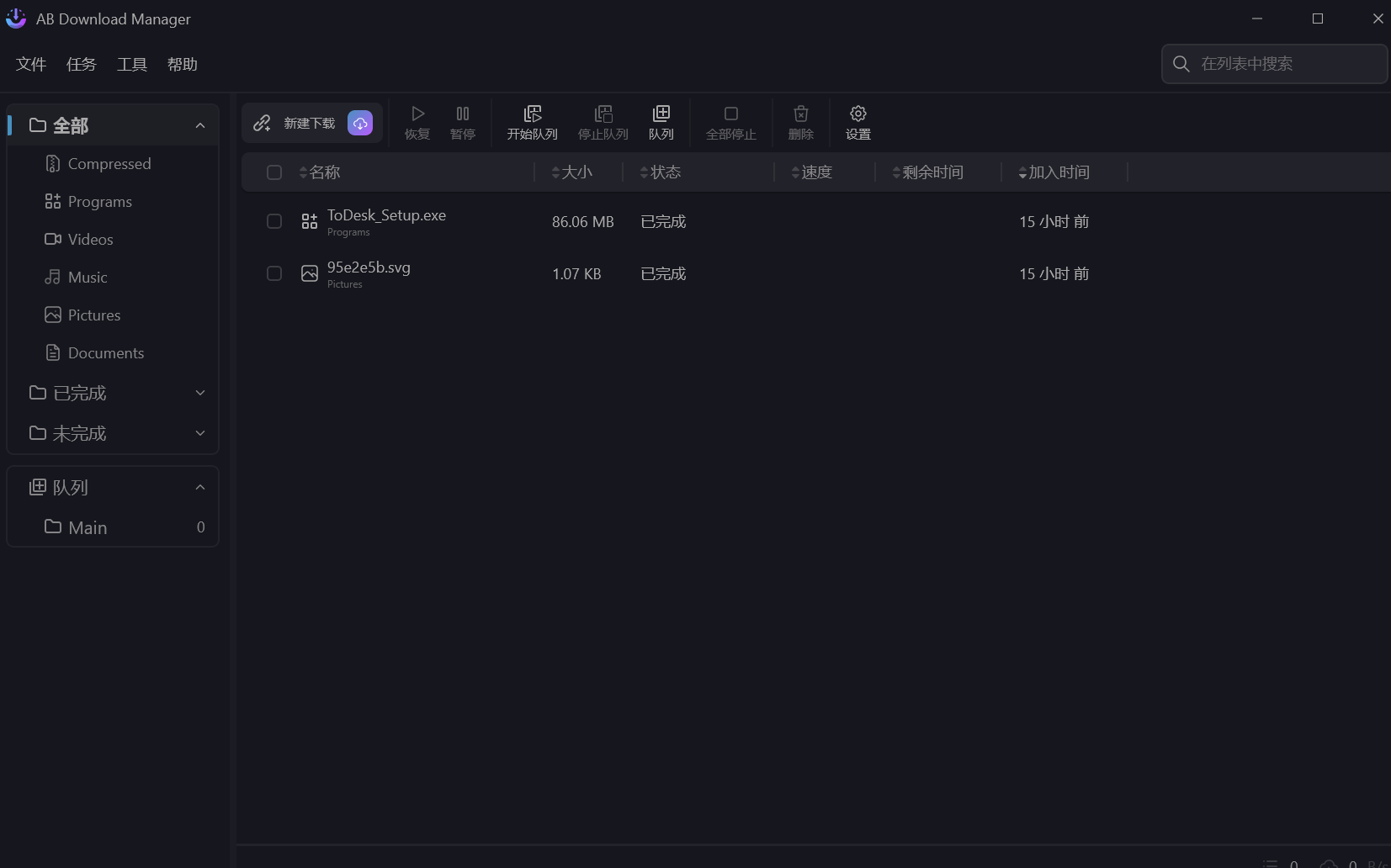Open the 工具 menu
The width and height of the screenshot is (1391, 868).
coord(132,65)
